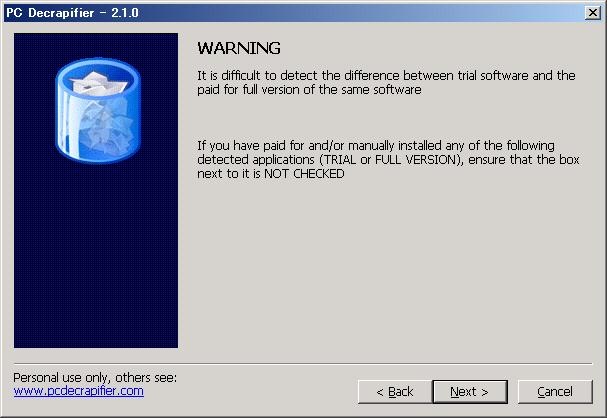This screenshot has height=418, width=607.
Task: Close the PC Decrapifier window
Action: point(593,13)
